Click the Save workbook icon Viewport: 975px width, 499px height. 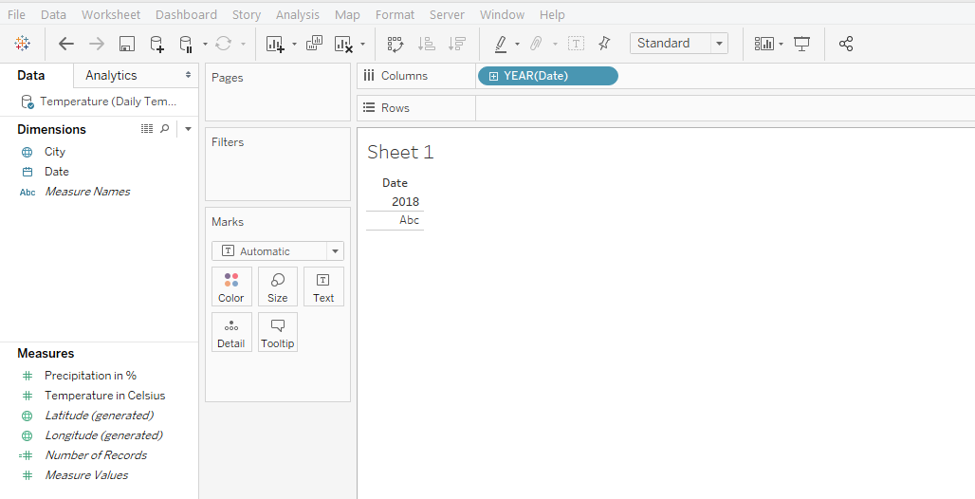coord(127,44)
